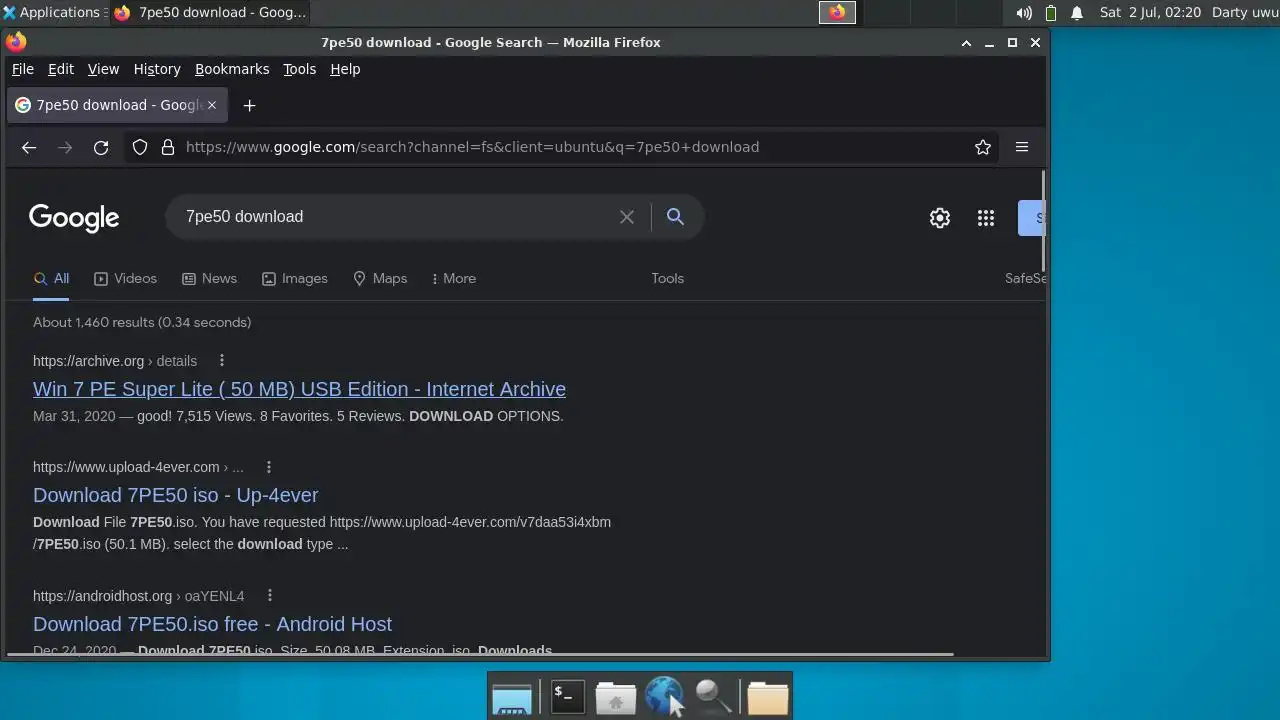
Task: Click the About 1,460 results text
Action: pos(142,323)
